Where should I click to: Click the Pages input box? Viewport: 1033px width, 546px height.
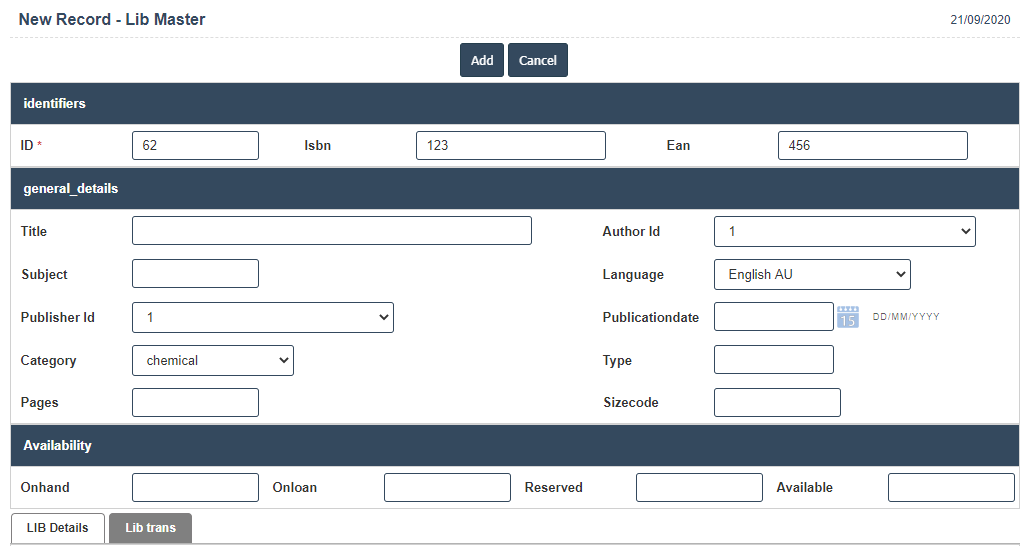point(195,402)
